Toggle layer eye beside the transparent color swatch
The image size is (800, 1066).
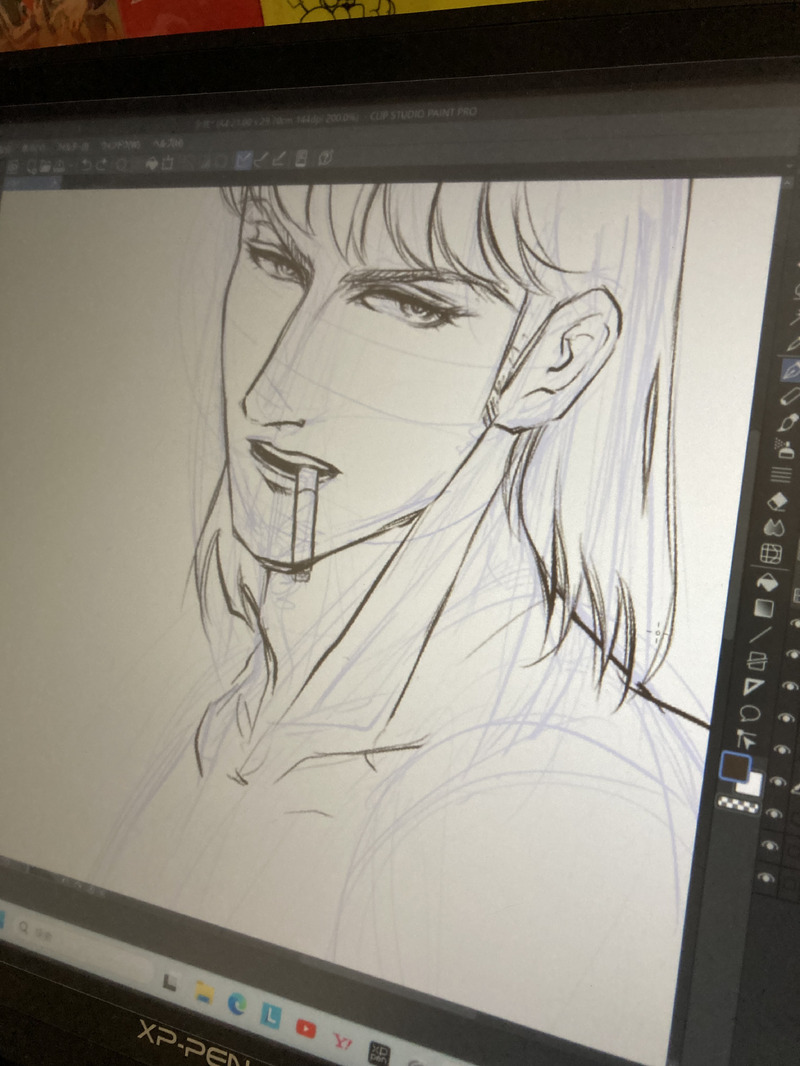pos(773,813)
